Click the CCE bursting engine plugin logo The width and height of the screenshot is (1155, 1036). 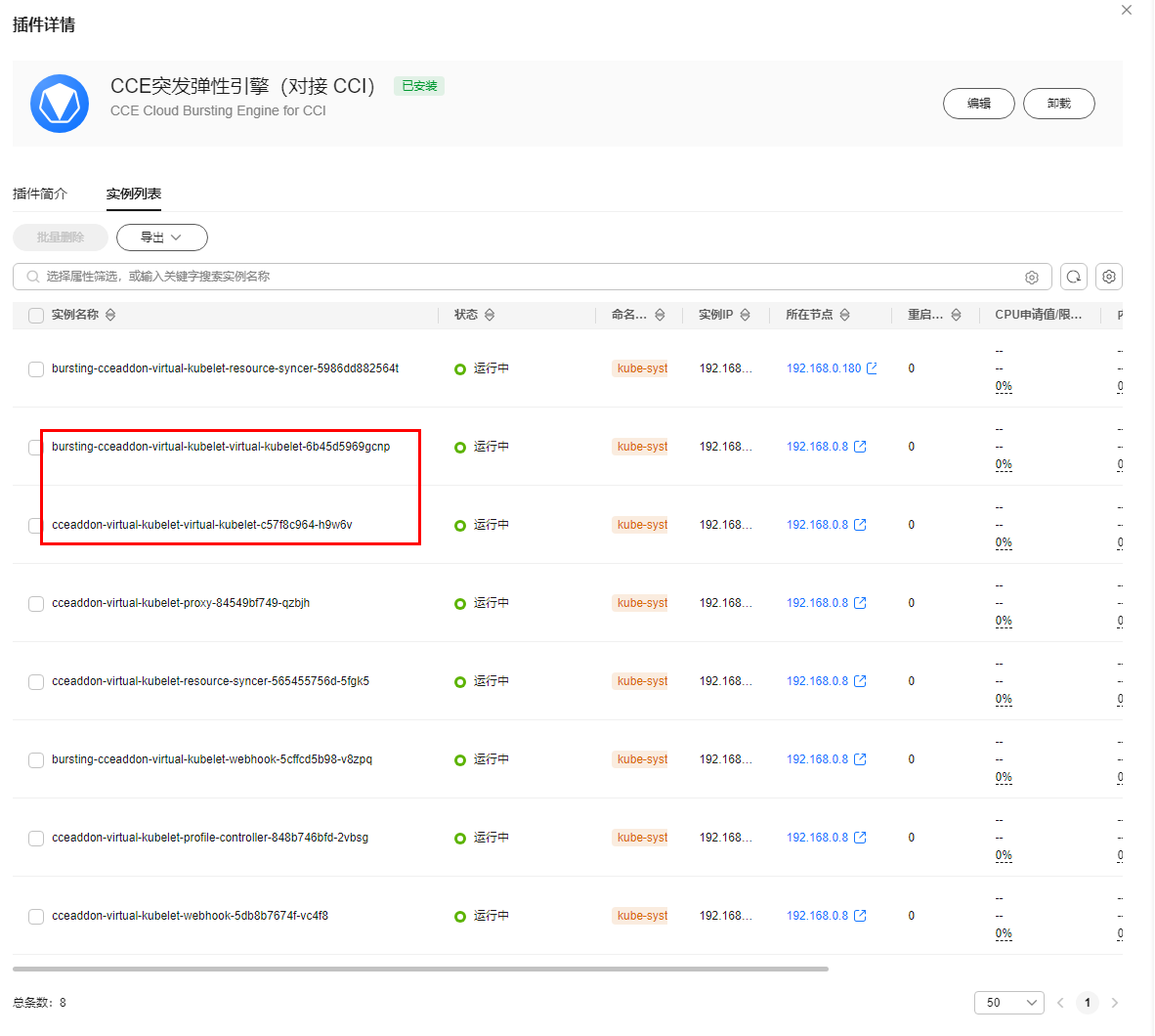point(60,104)
